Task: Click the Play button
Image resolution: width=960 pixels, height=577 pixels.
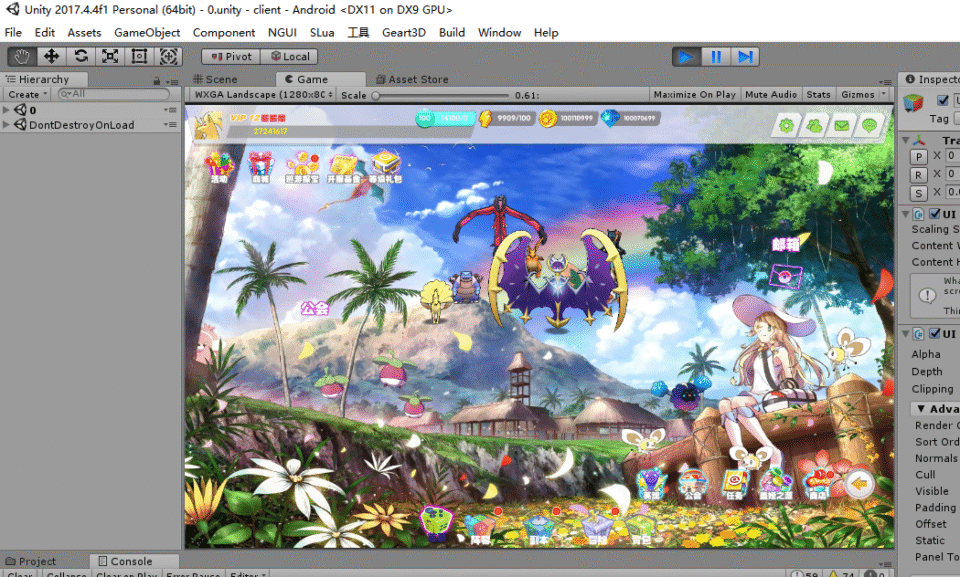Action: pos(686,57)
